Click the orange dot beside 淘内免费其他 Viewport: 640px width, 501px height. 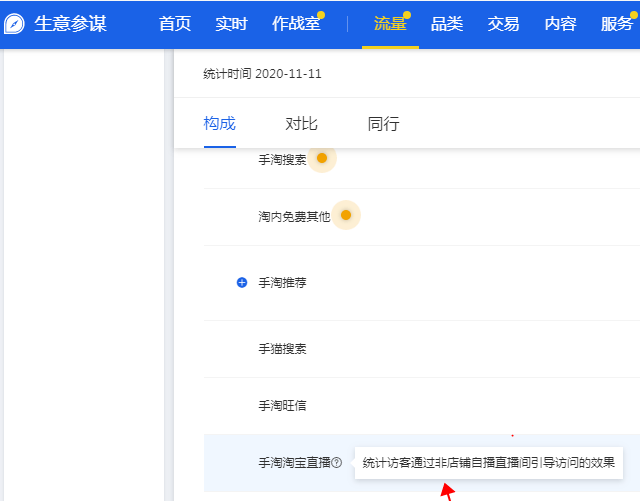click(345, 215)
